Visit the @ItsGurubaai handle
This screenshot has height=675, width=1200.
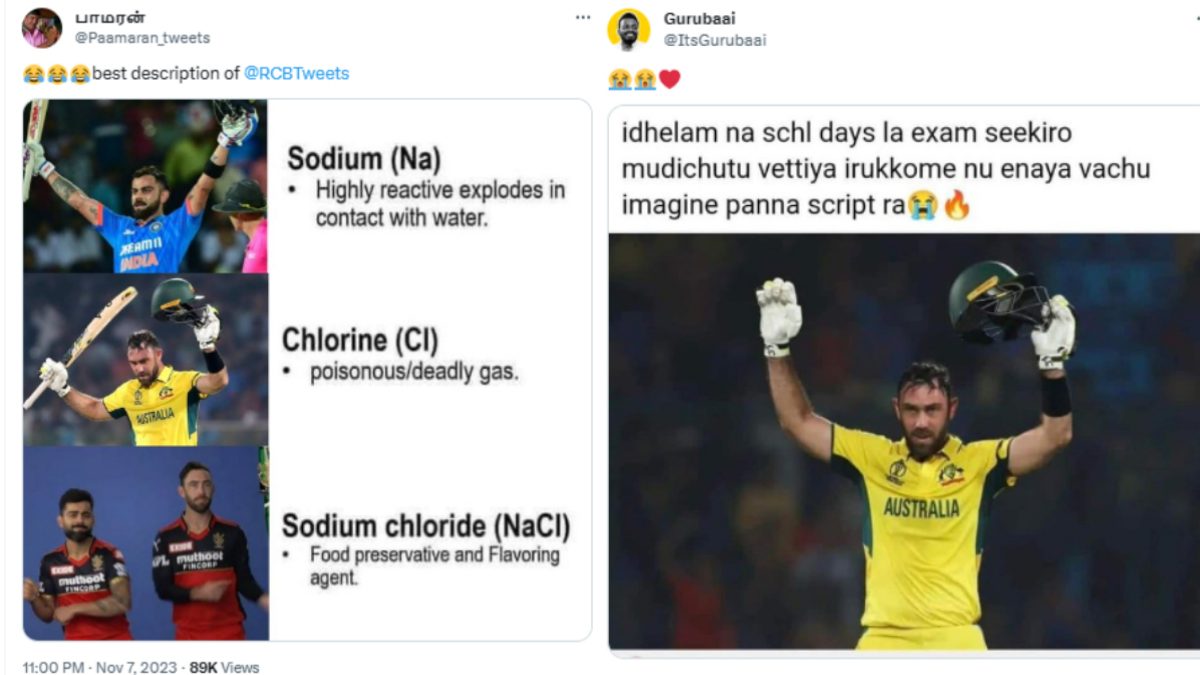click(x=714, y=40)
